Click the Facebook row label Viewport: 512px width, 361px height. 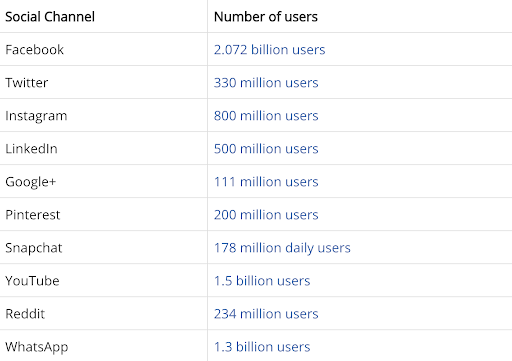pos(34,50)
